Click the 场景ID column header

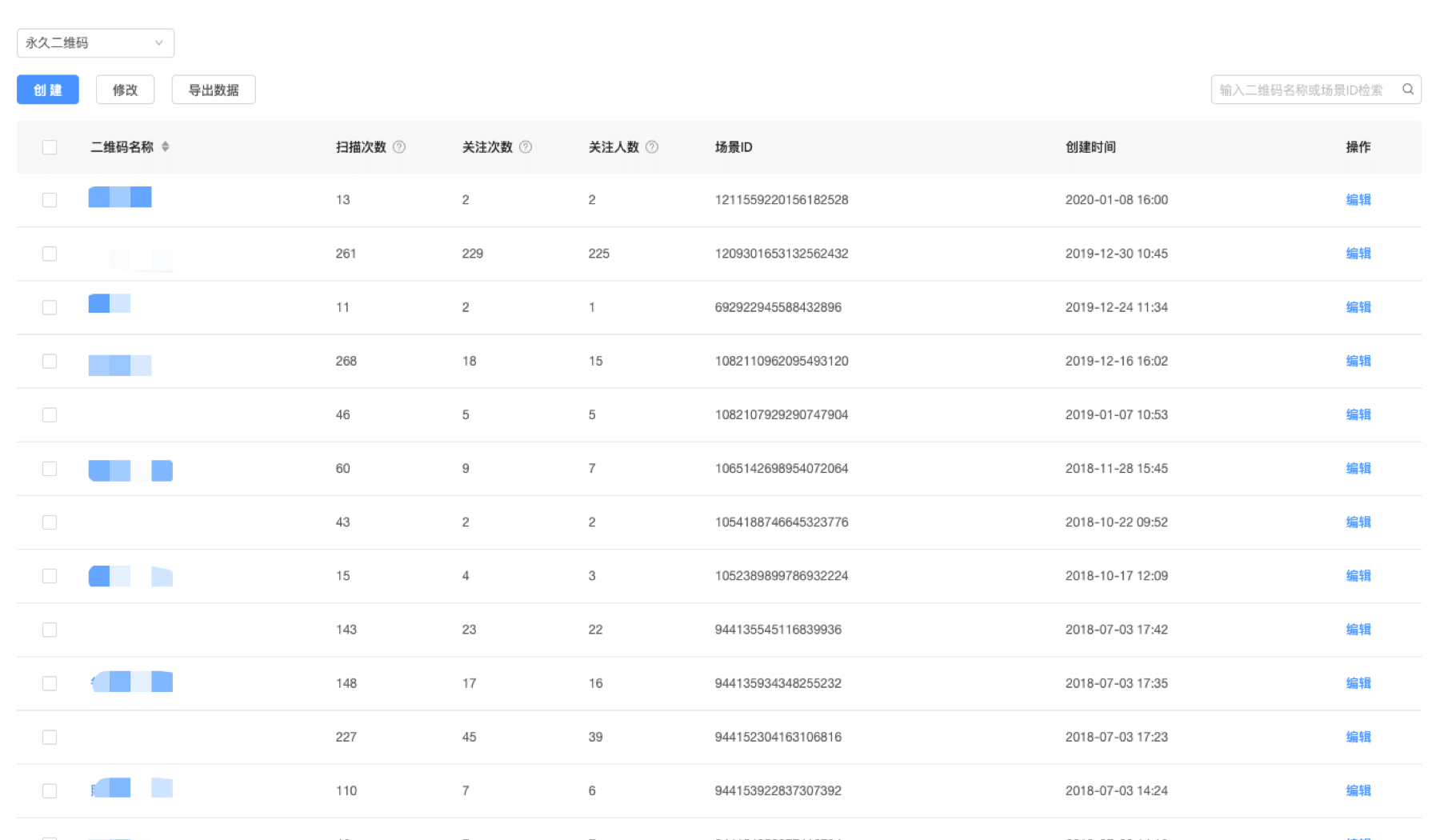point(734,147)
